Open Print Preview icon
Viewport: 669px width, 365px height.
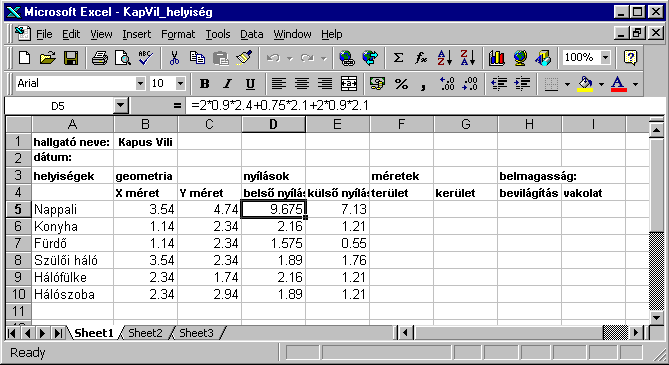[122, 58]
